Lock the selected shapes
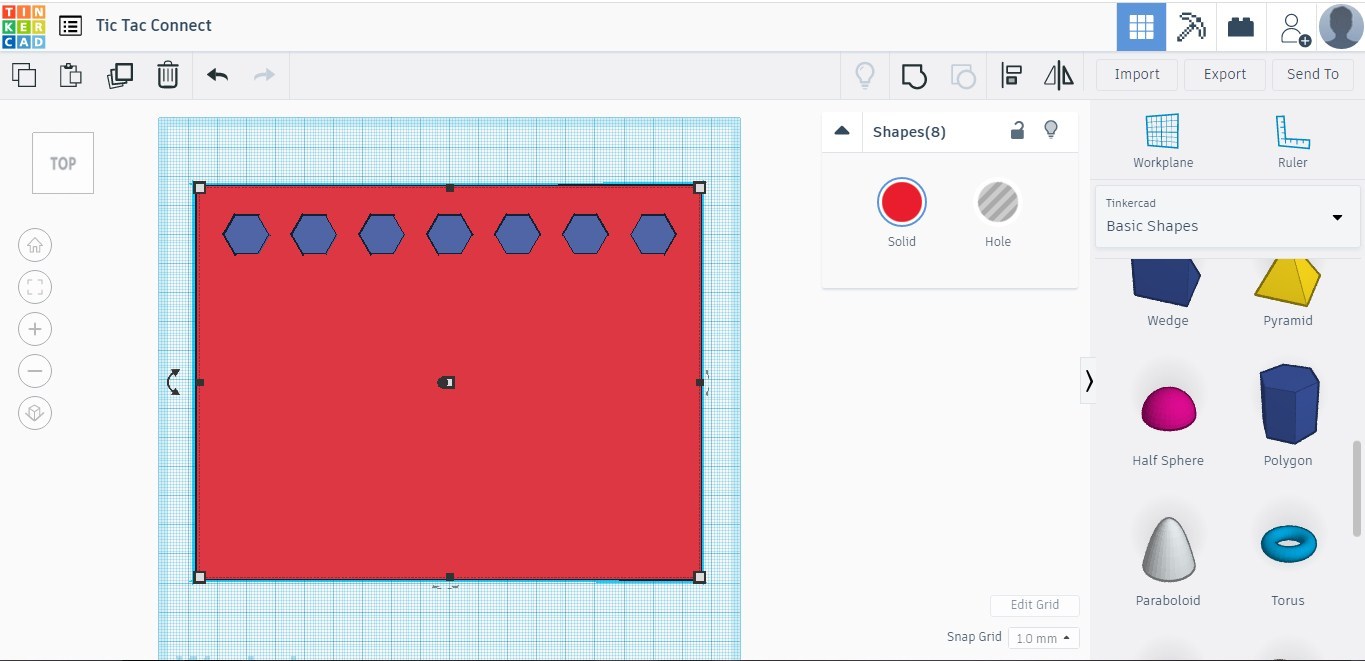The image size is (1365, 661). [1017, 130]
